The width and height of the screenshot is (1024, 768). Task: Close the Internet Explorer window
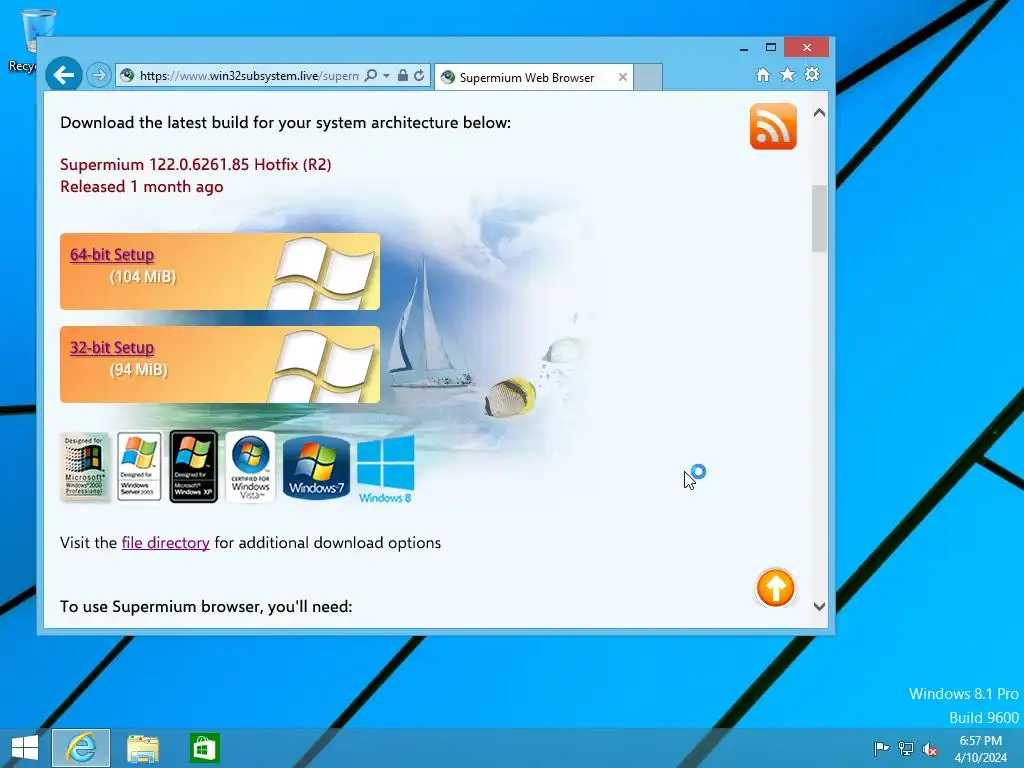(x=807, y=47)
